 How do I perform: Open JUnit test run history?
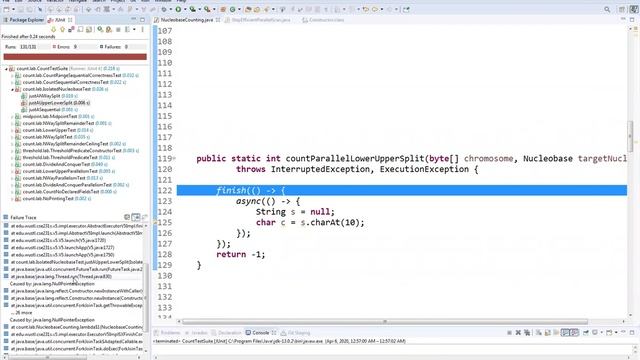point(127,29)
